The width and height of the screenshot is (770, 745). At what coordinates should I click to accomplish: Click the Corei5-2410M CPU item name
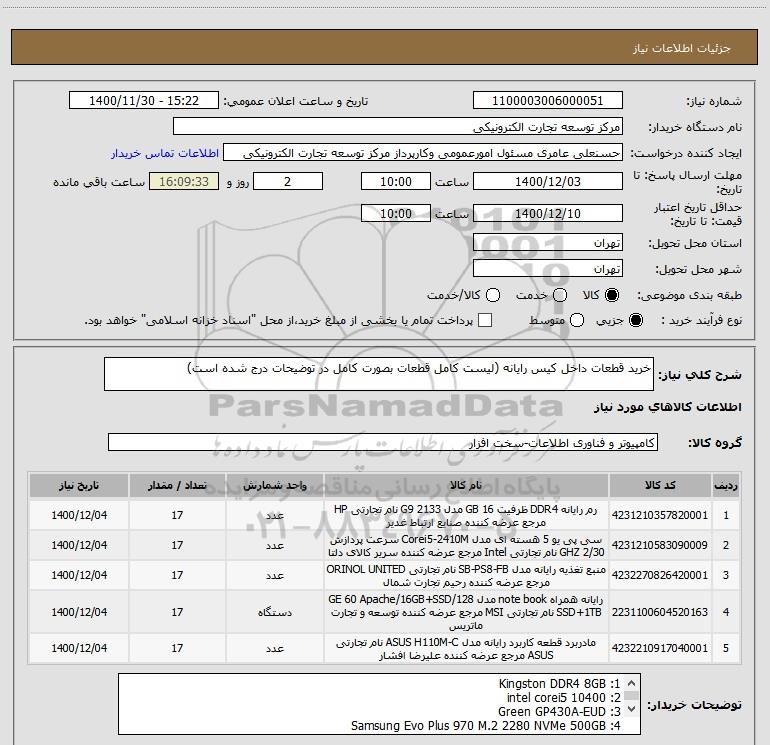tap(466, 546)
